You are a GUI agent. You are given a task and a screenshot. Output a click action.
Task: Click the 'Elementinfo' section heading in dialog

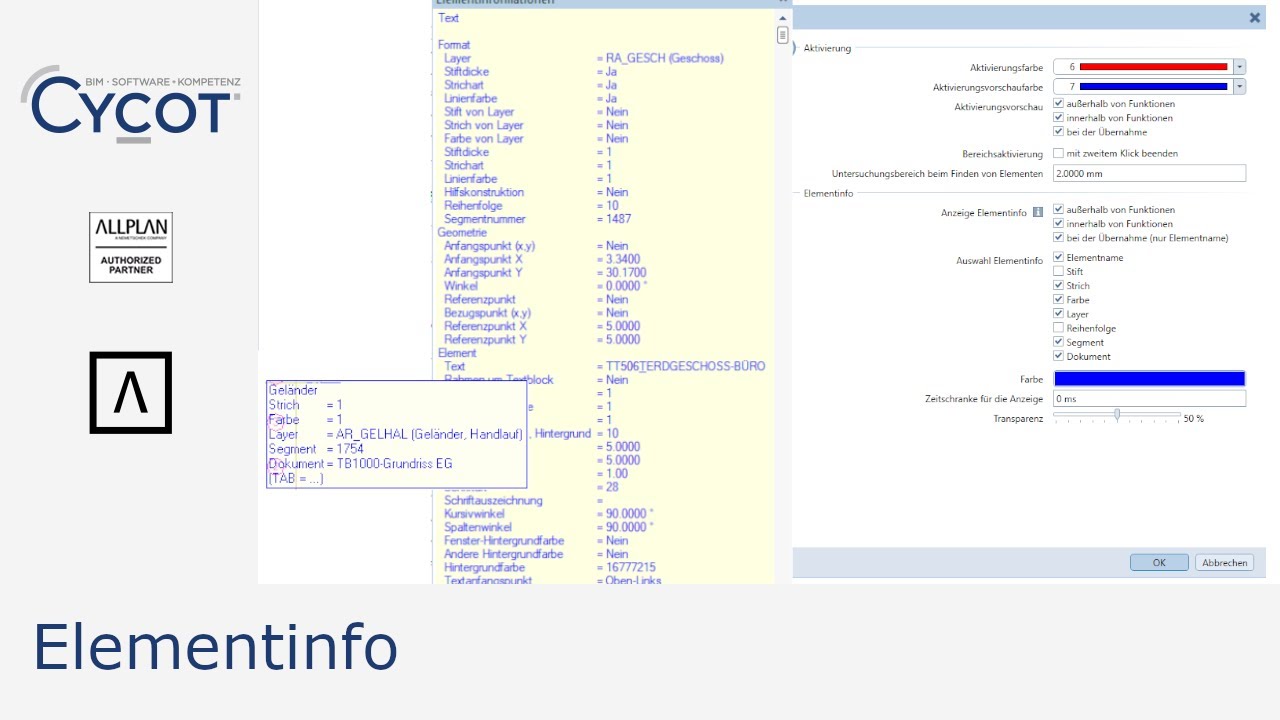coord(828,193)
